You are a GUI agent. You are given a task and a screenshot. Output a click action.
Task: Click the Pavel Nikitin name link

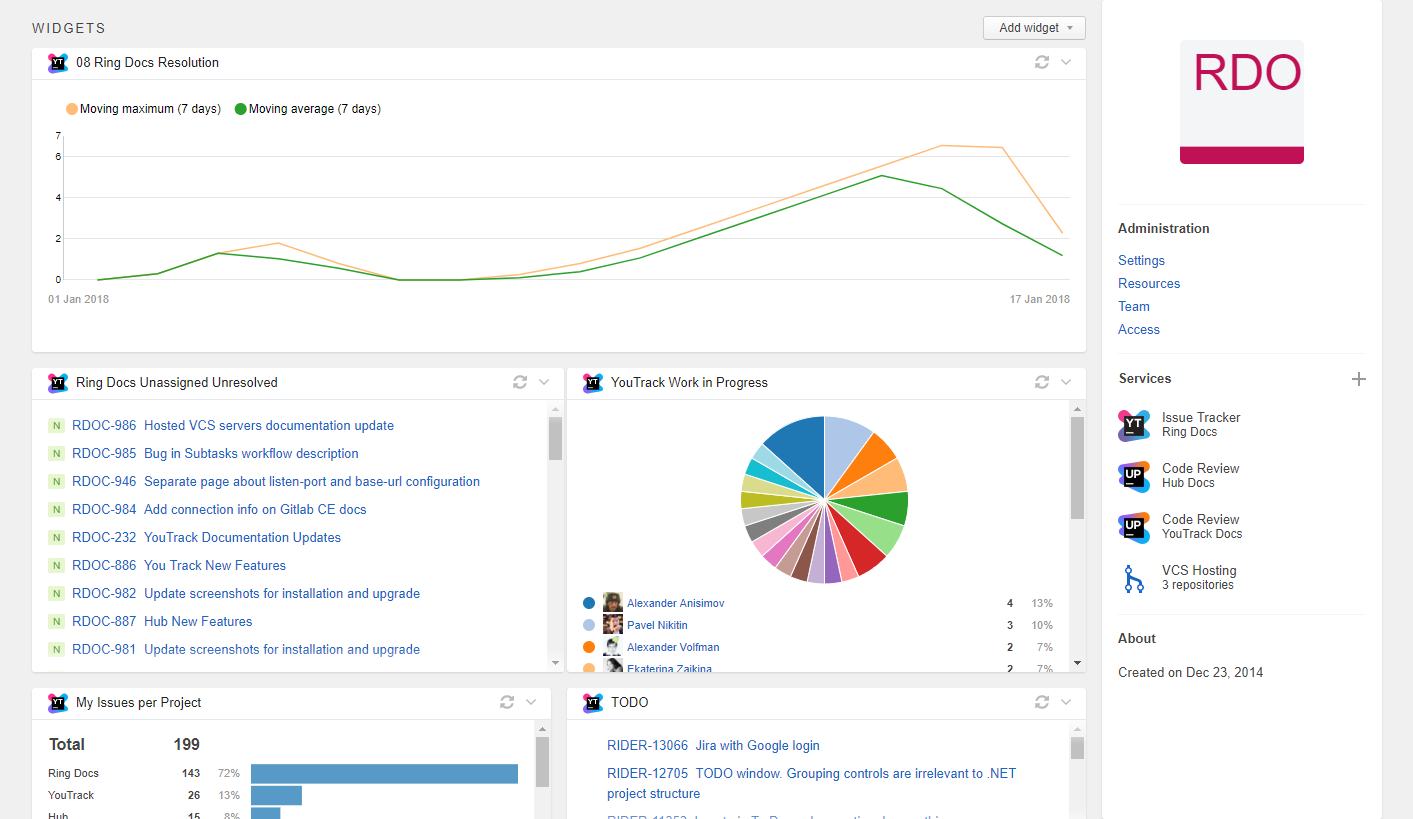point(657,626)
